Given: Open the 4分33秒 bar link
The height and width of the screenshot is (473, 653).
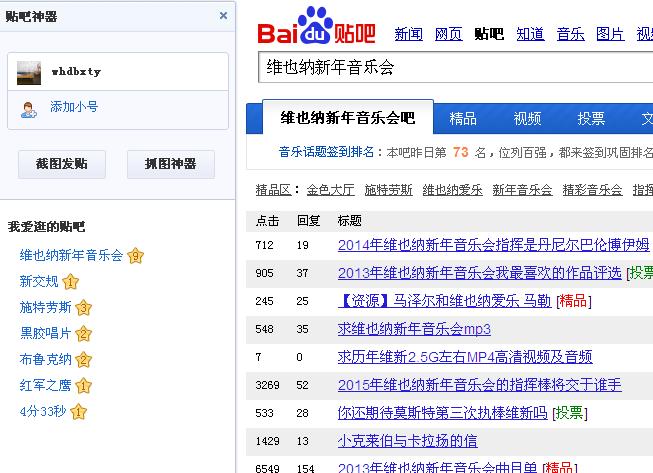Looking at the screenshot, I should click(x=43, y=411).
